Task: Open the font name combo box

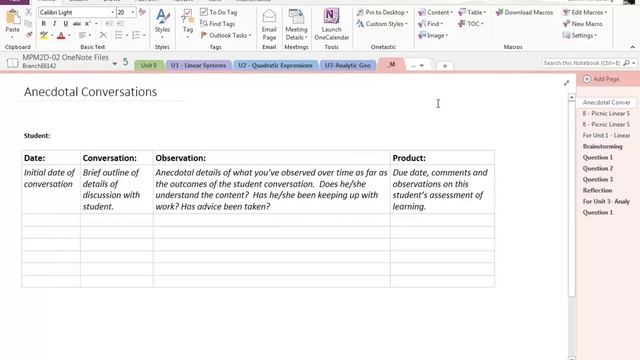Action: coord(77,12)
